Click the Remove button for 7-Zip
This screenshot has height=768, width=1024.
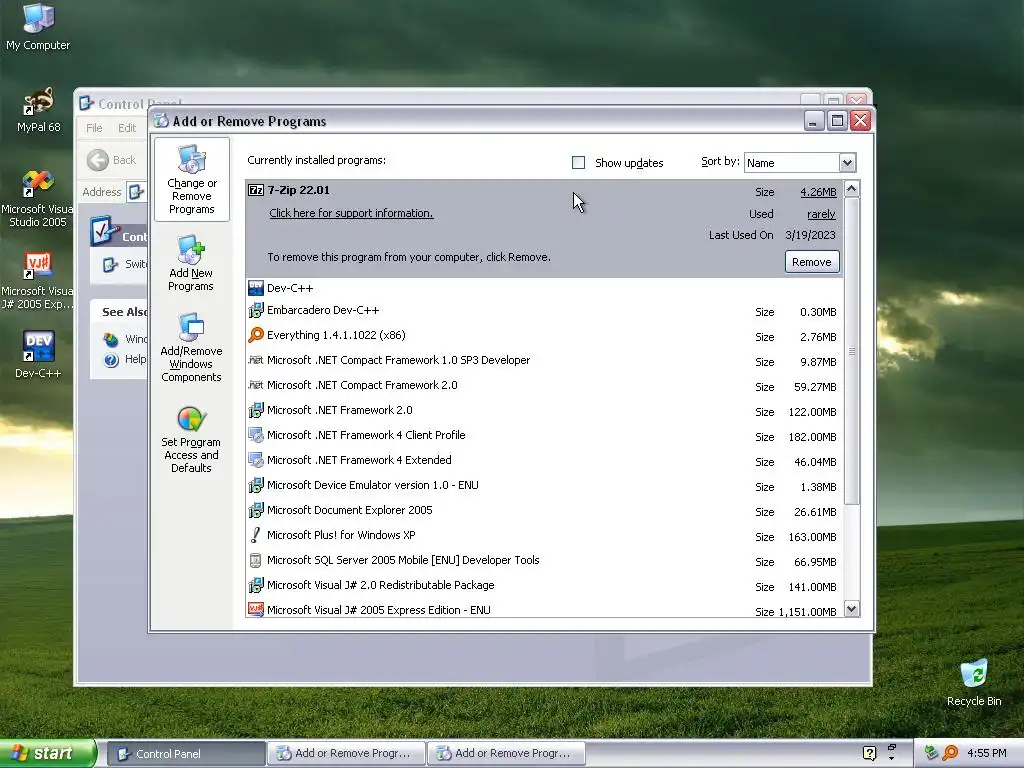point(812,262)
